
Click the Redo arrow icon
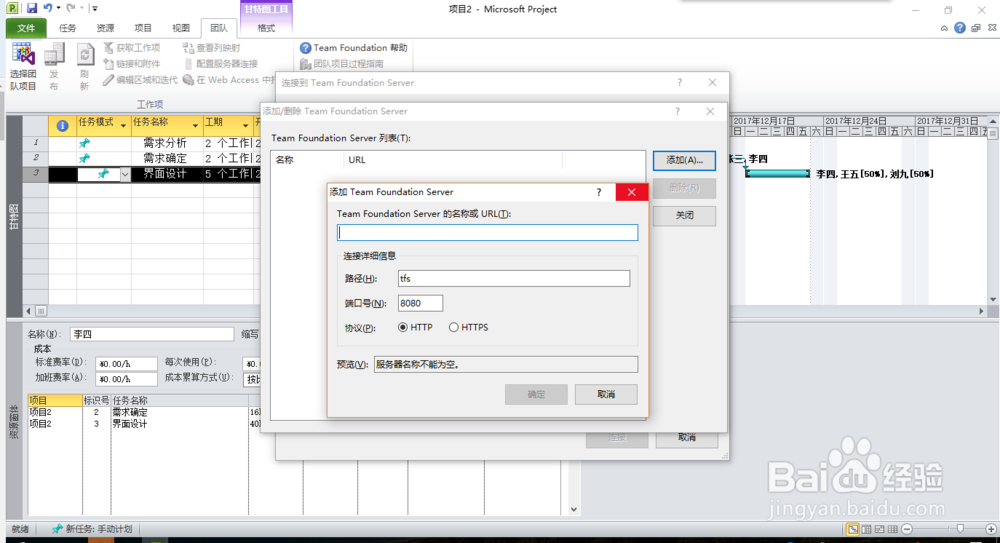[71, 8]
